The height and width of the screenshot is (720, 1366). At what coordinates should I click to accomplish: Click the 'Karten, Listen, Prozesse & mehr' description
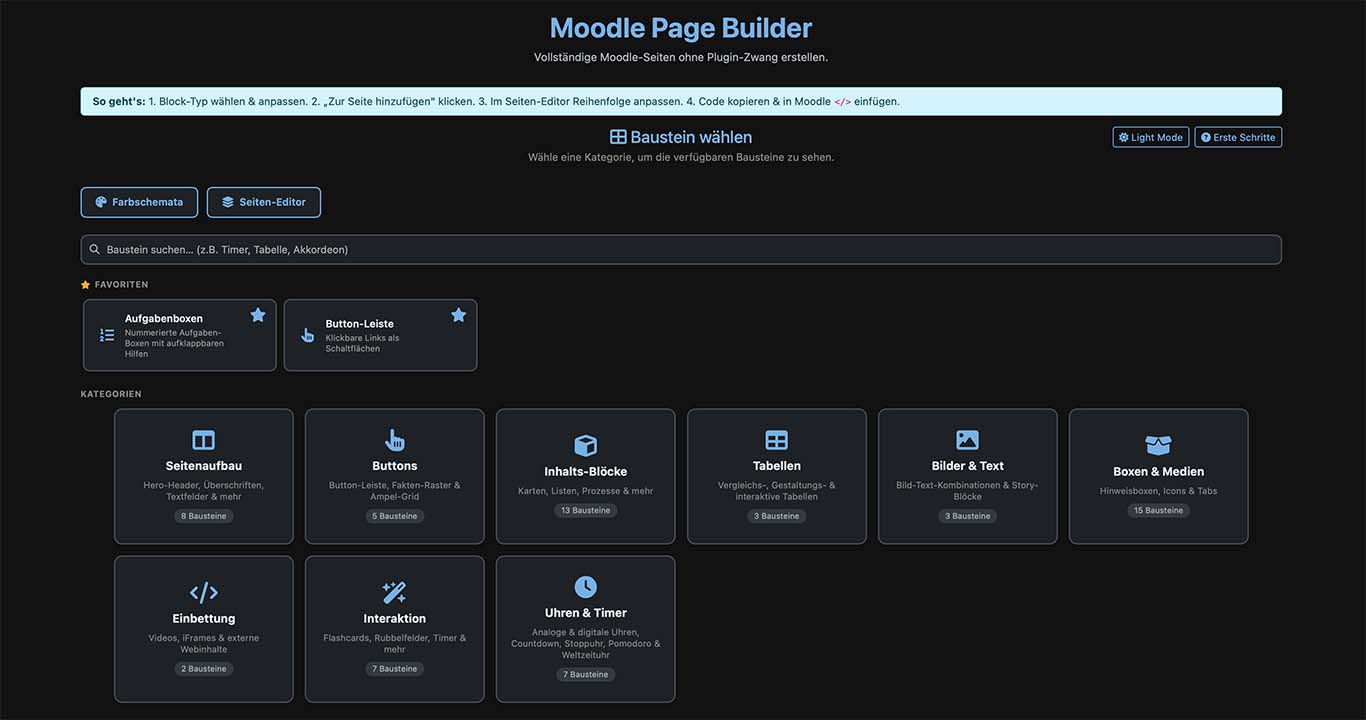(x=586, y=491)
